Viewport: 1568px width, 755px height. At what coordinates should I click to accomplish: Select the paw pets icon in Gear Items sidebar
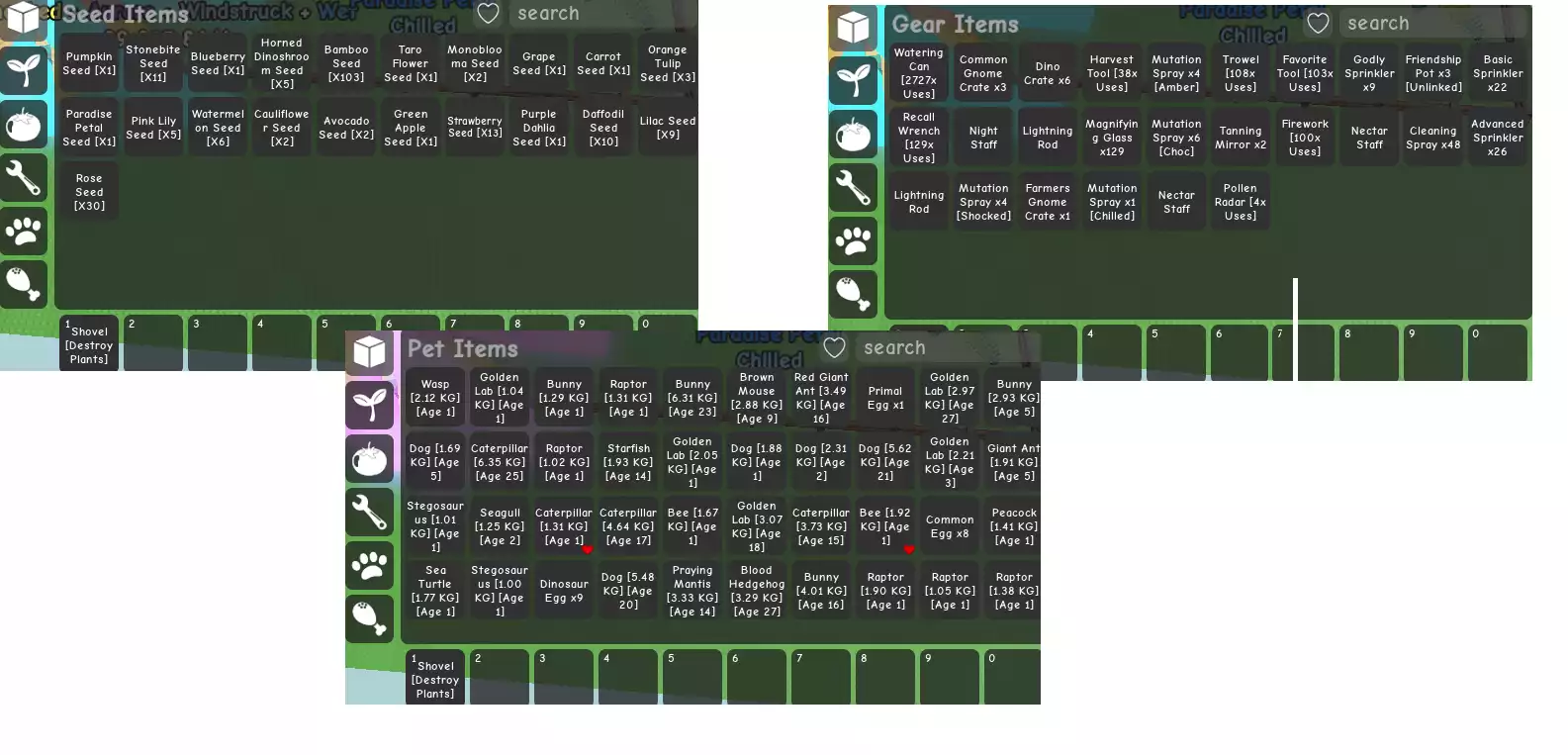853,240
